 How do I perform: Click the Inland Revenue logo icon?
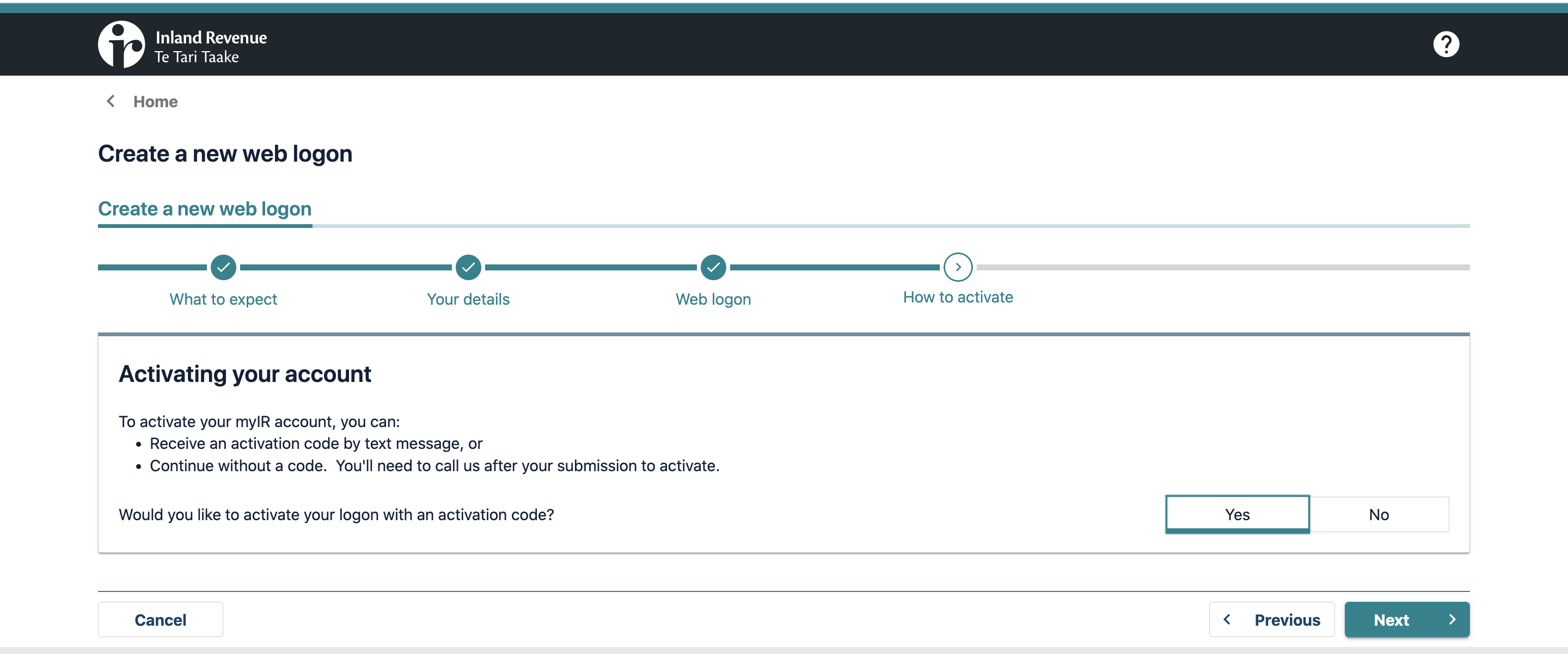[x=121, y=45]
